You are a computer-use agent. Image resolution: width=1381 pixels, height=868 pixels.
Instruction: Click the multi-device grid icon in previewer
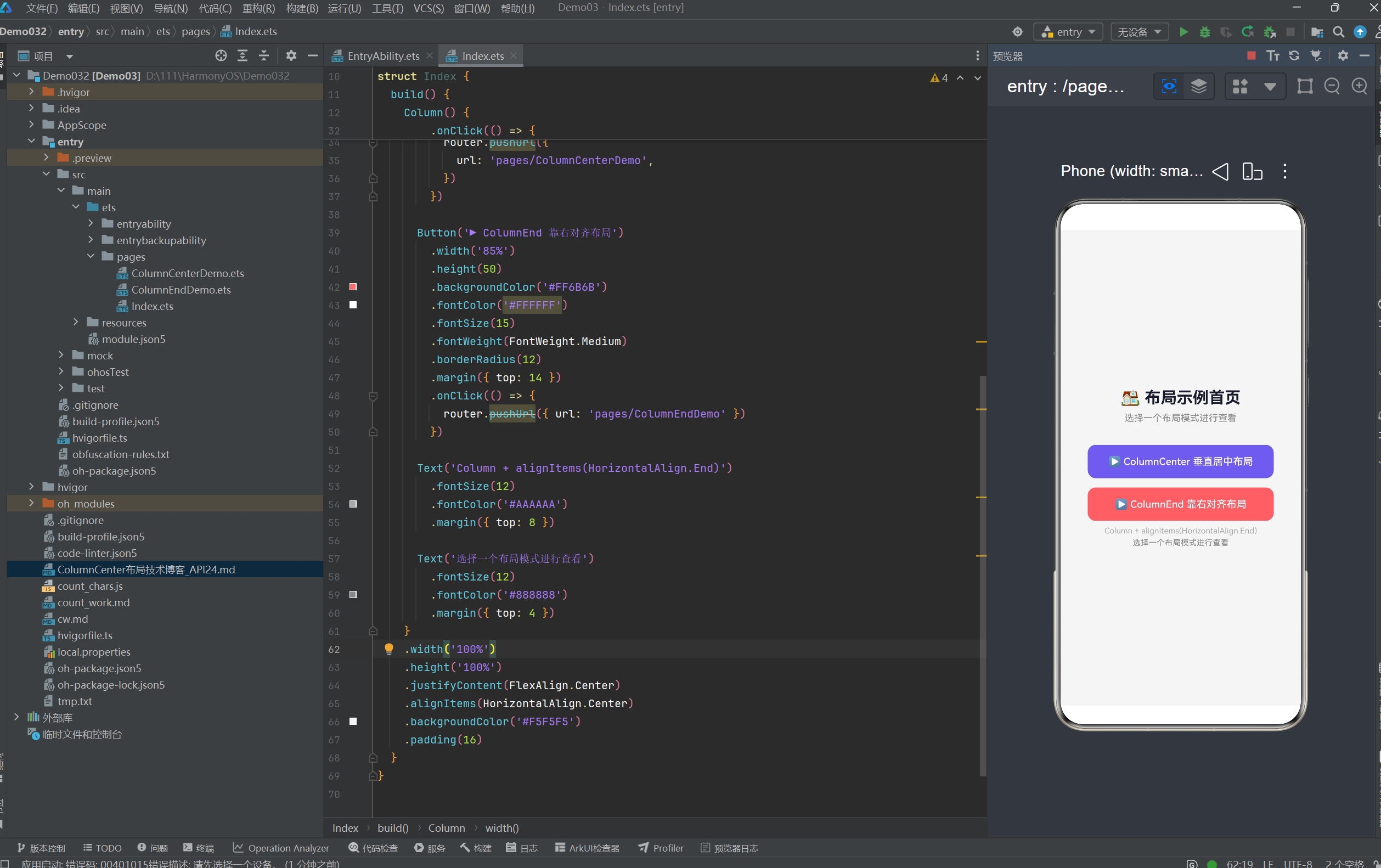point(1240,87)
